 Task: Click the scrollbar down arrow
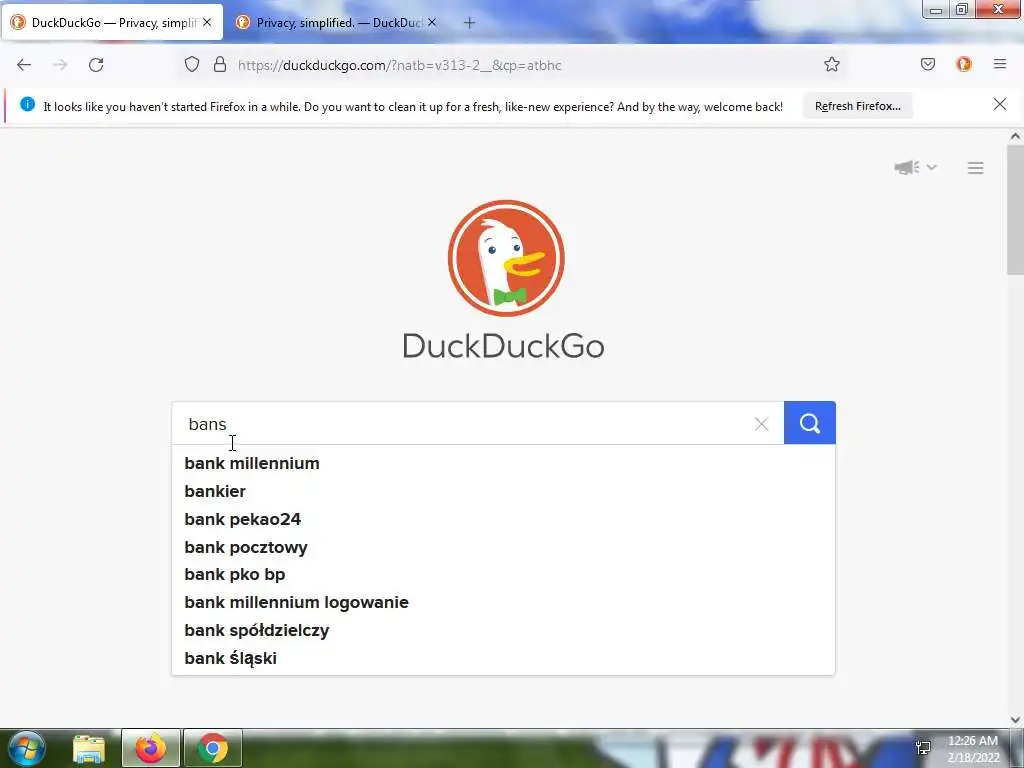click(1015, 720)
